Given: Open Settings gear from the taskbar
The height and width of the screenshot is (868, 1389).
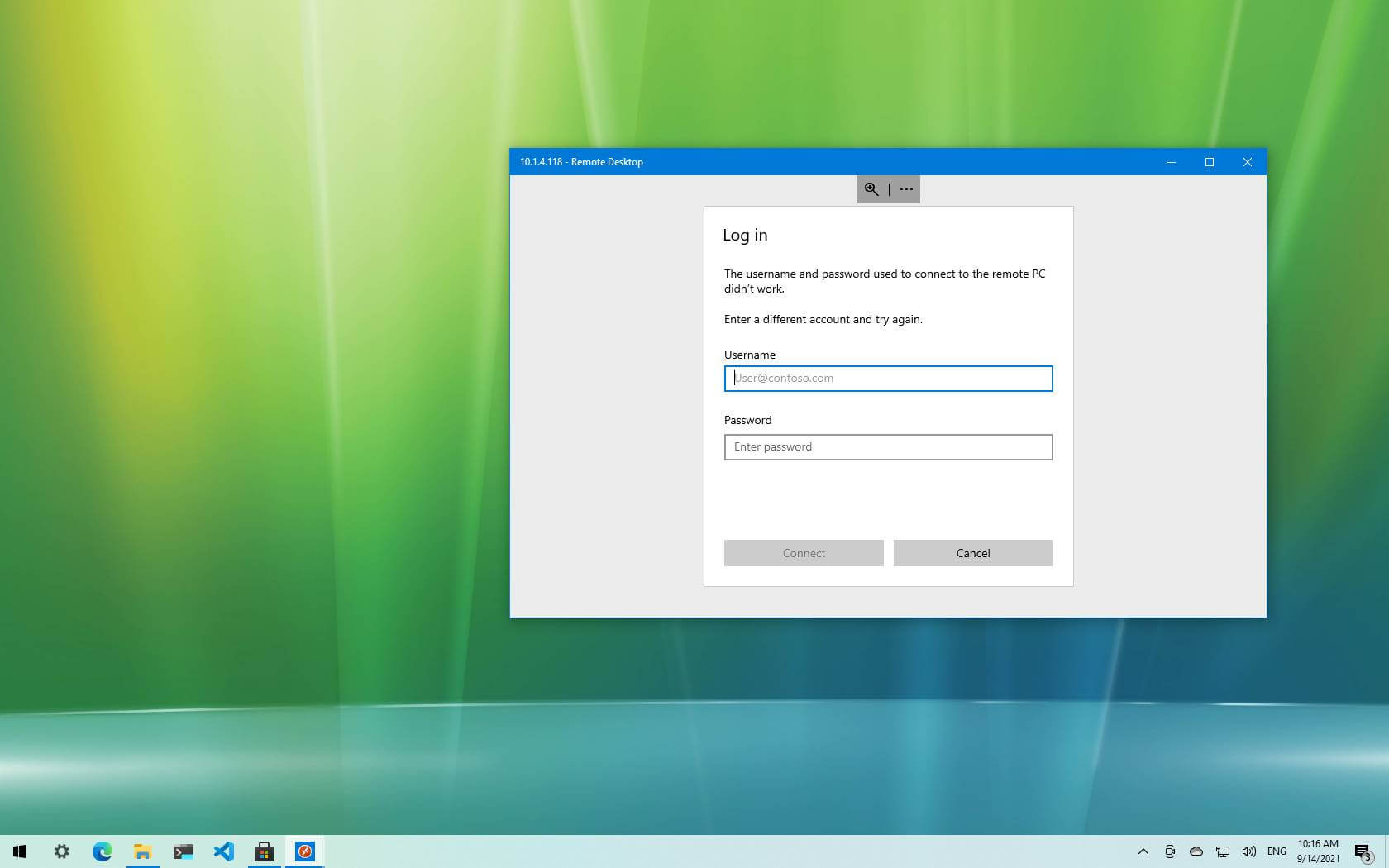Looking at the screenshot, I should 62,851.
